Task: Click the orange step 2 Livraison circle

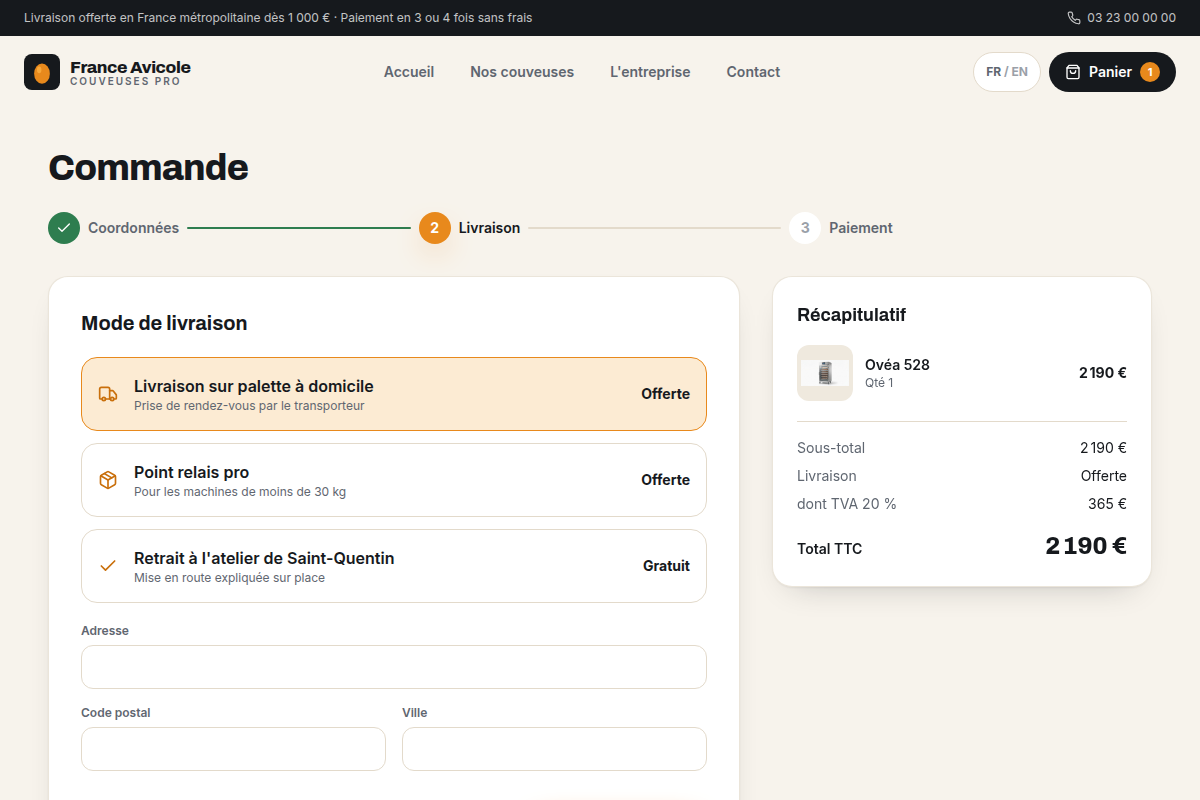Action: pyautogui.click(x=434, y=228)
